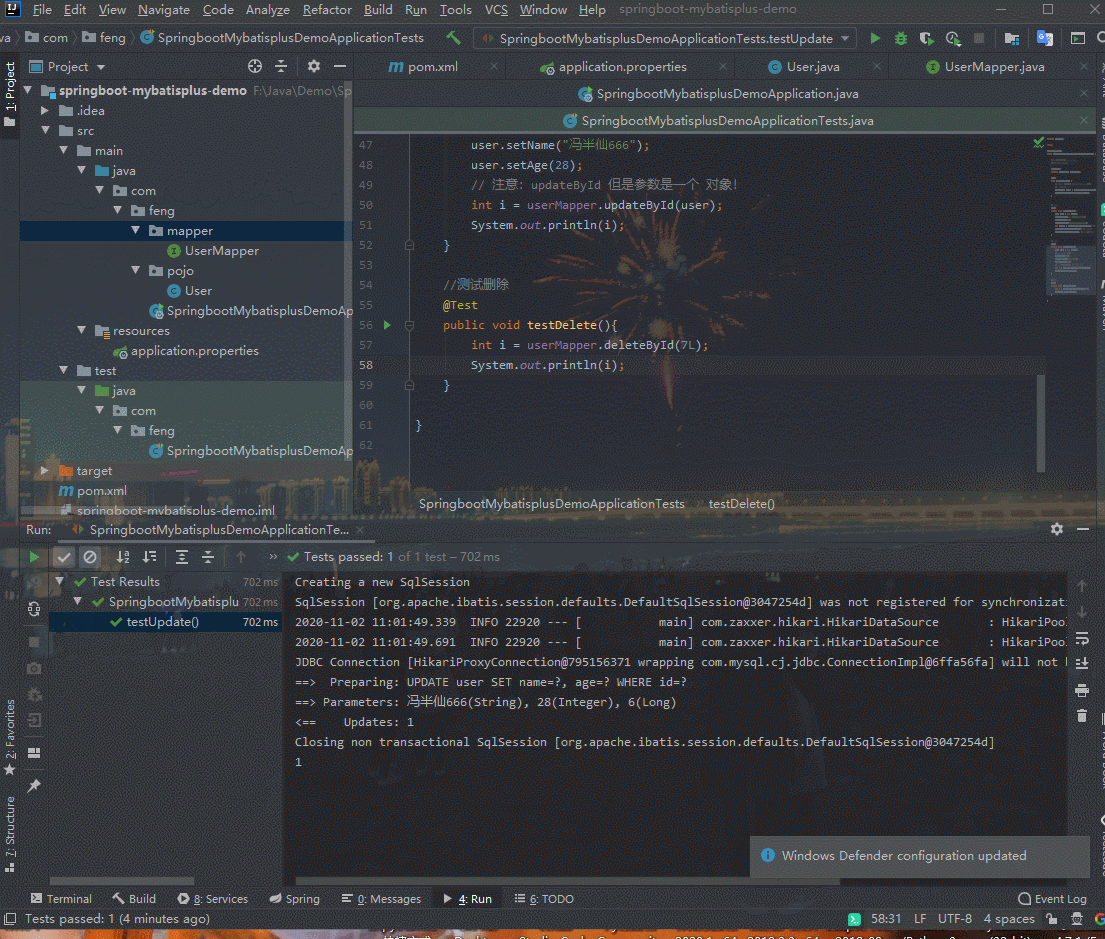Open the Tools menu
This screenshot has height=939, width=1105.
coord(455,10)
